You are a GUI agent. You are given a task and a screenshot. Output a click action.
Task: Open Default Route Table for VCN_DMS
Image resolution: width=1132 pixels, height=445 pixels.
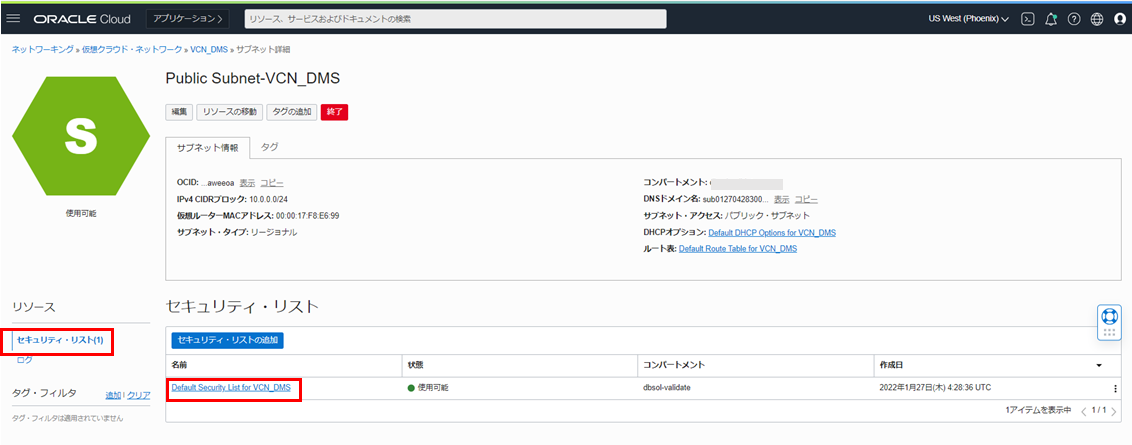(x=738, y=249)
